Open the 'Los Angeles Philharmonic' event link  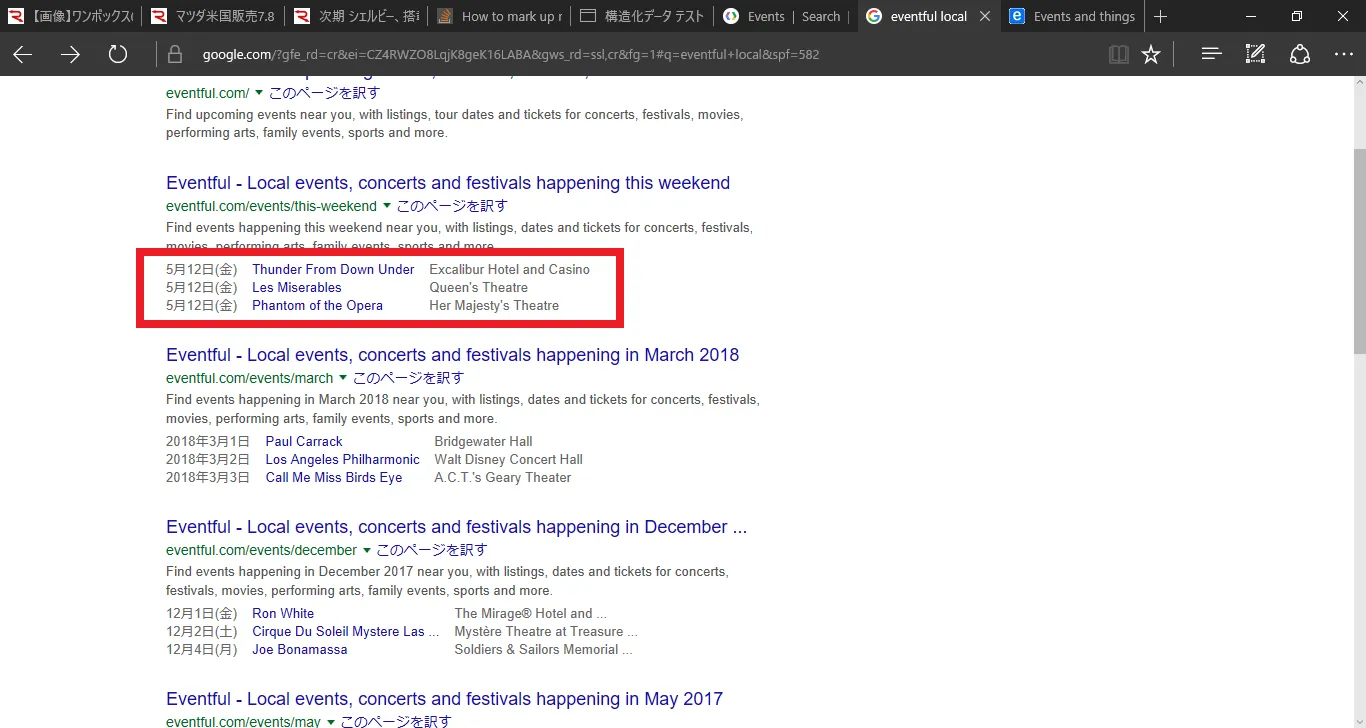343,459
